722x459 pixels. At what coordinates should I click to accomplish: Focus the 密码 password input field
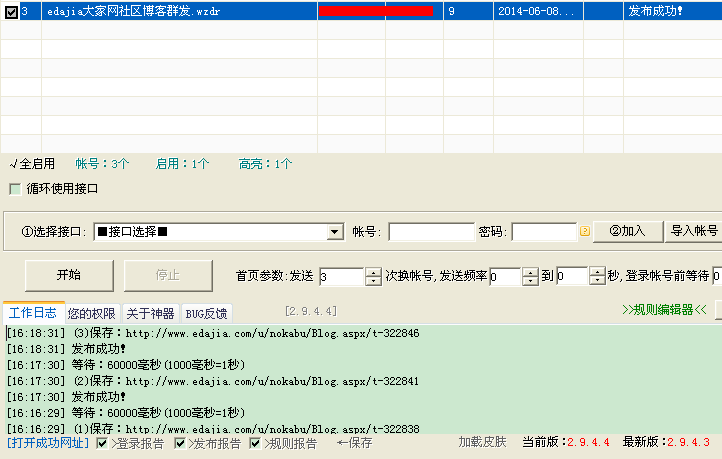tap(544, 232)
